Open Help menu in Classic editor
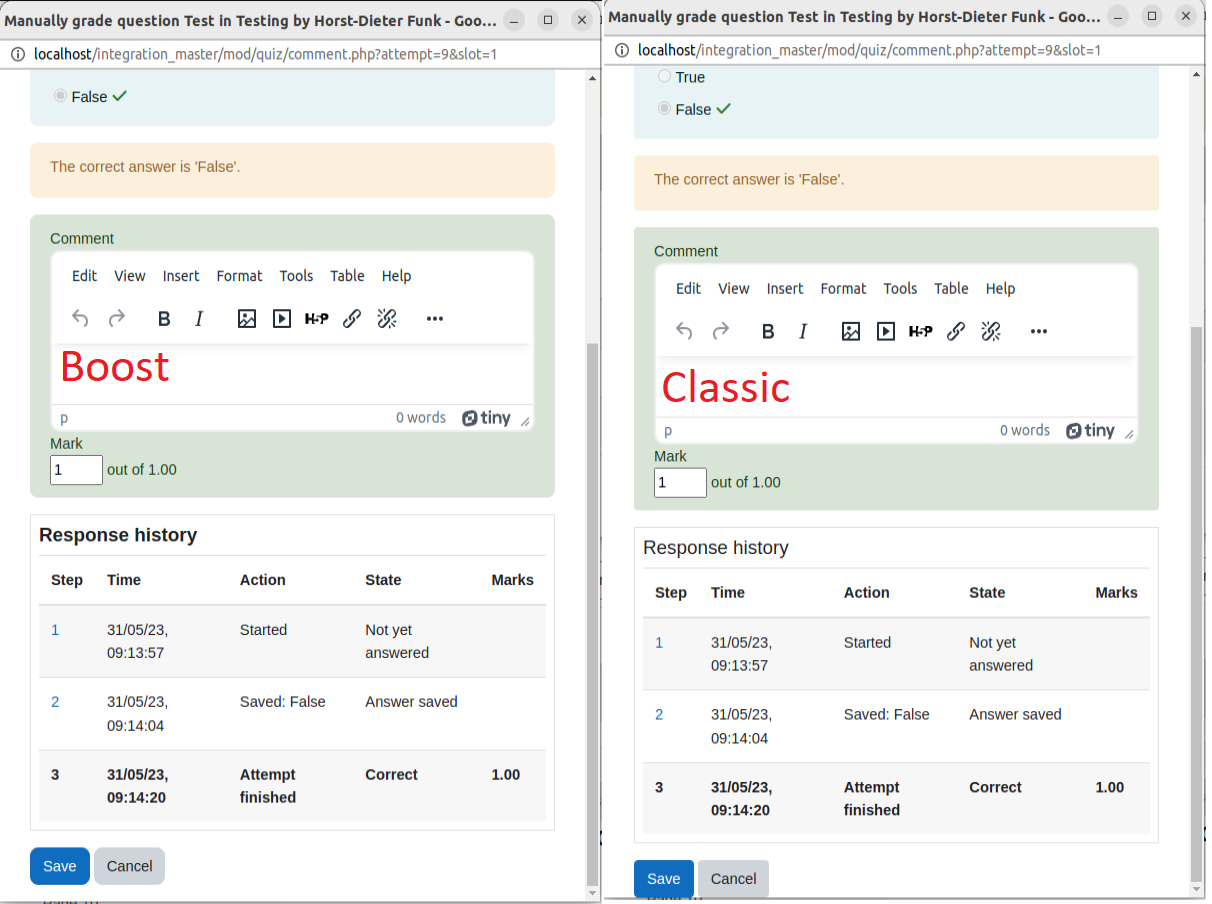 pyautogui.click(x=1001, y=289)
